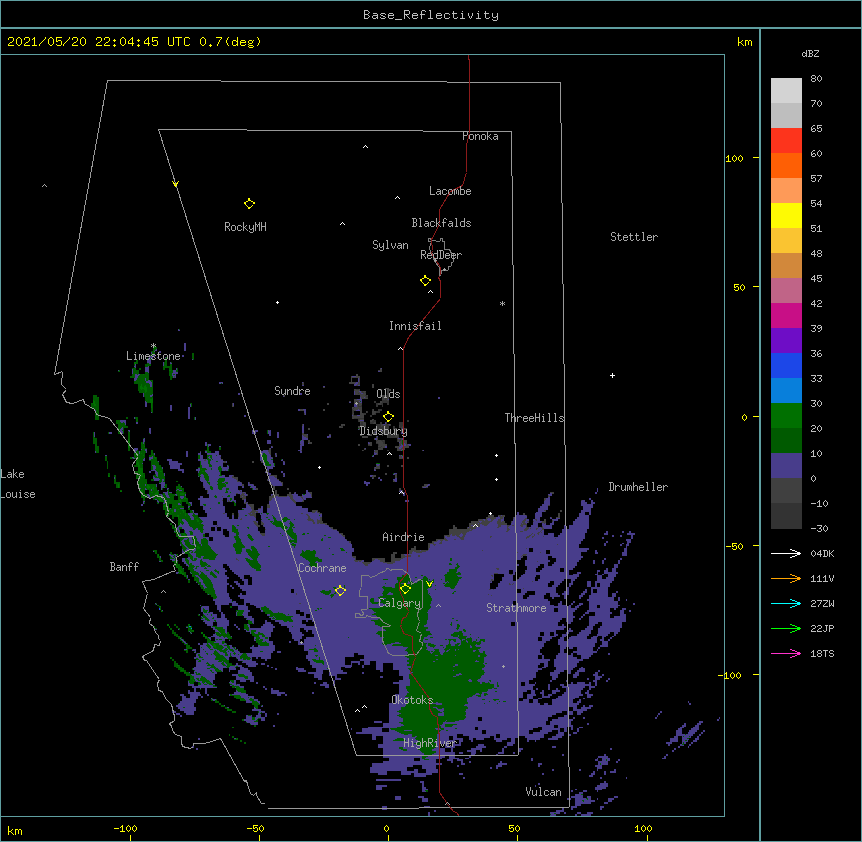Click the 04DK legend label
Image resolution: width=862 pixels, height=842 pixels.
(822, 553)
